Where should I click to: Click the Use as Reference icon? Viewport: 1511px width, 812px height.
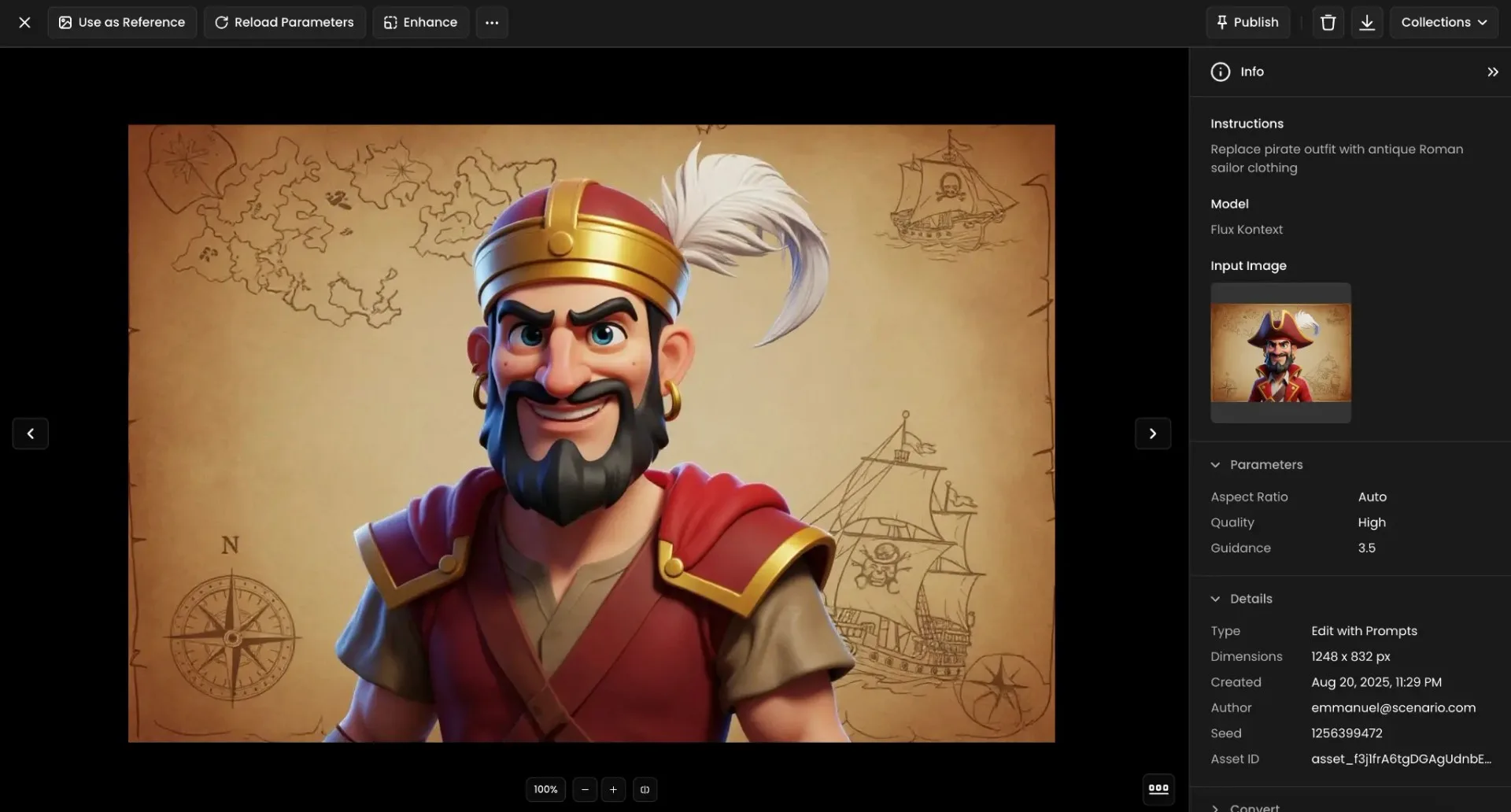click(65, 22)
